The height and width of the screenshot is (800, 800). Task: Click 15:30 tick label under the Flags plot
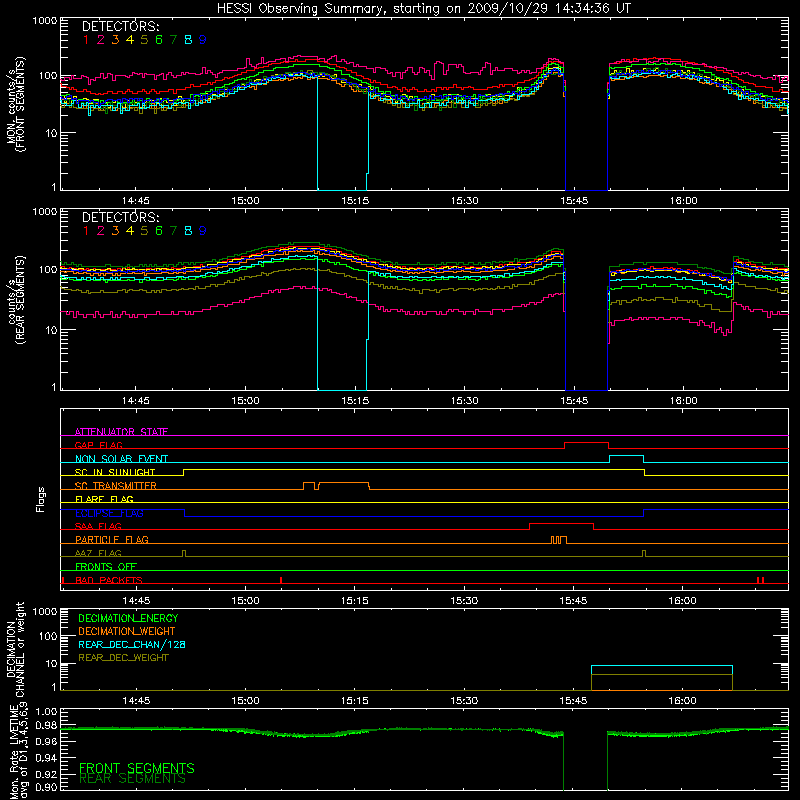pos(464,601)
